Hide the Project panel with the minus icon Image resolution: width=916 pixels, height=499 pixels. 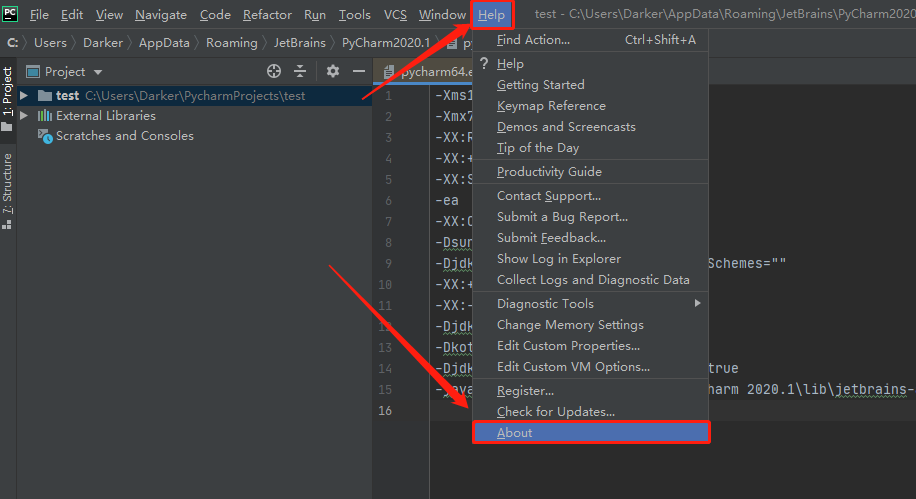pyautogui.click(x=359, y=71)
